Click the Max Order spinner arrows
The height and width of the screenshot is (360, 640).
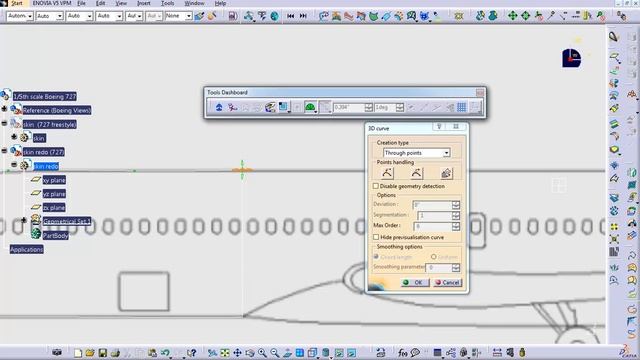(x=456, y=226)
